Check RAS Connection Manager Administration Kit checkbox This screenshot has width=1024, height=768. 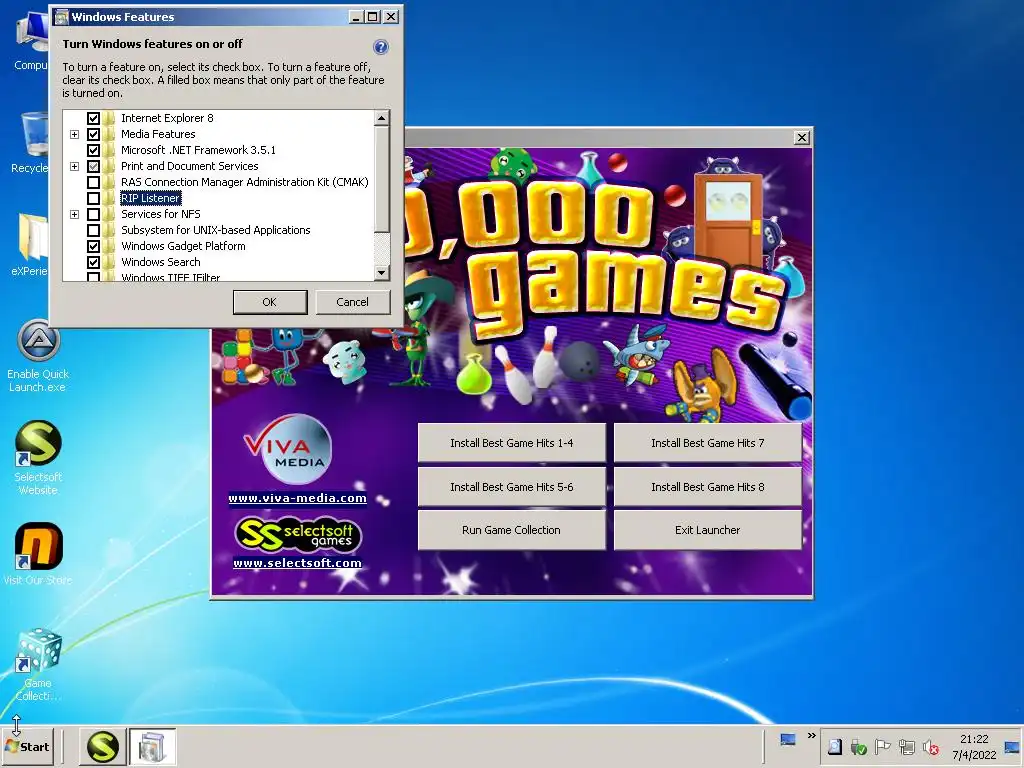point(93,182)
